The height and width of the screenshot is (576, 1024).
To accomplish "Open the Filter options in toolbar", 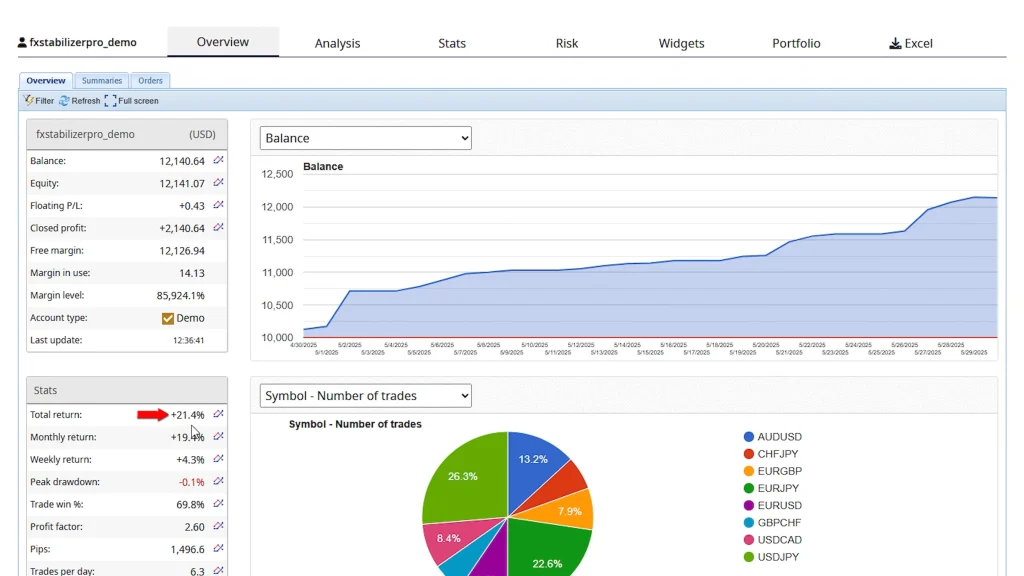I will click(x=39, y=101).
